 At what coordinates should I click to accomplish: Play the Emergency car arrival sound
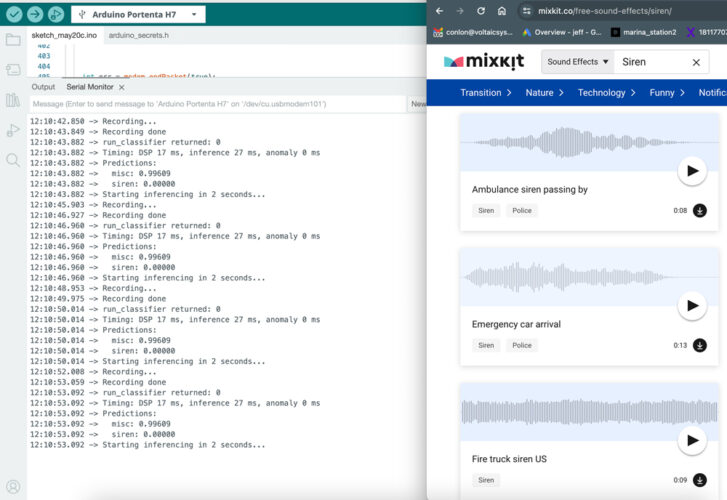tap(691, 306)
